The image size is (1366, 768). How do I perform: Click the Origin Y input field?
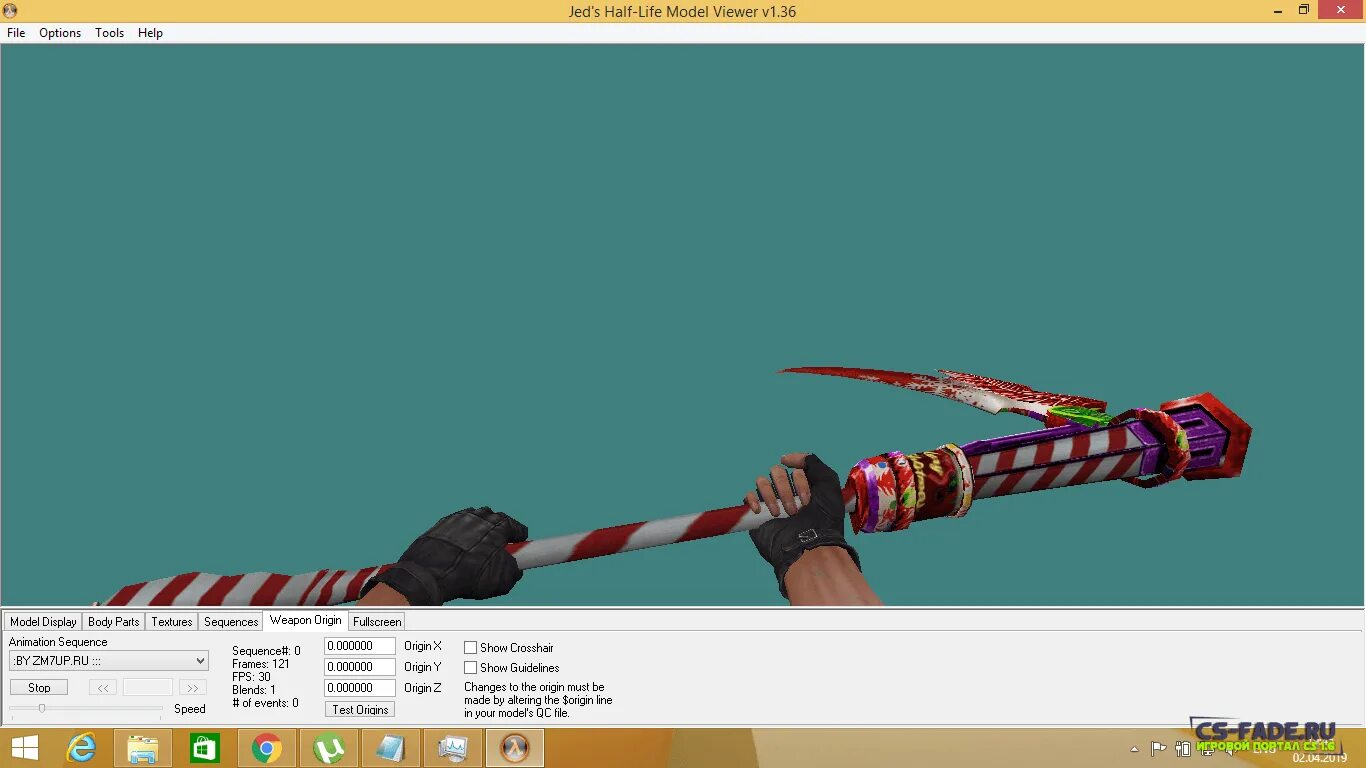[360, 667]
